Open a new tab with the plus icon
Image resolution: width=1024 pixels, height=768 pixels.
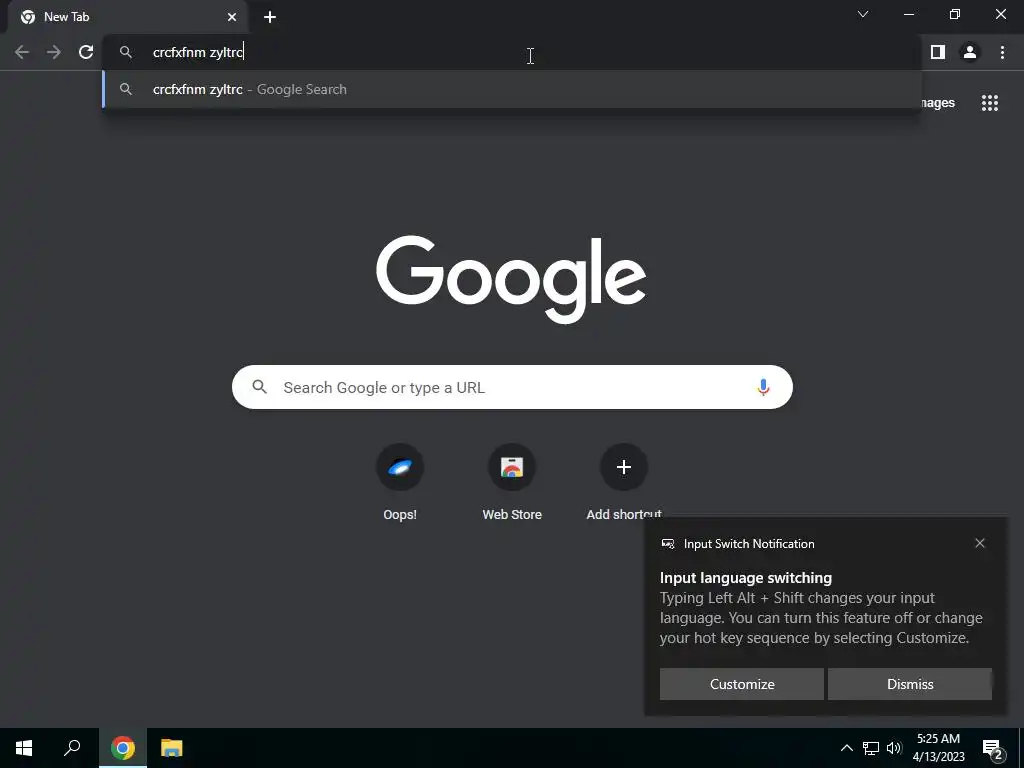[270, 17]
